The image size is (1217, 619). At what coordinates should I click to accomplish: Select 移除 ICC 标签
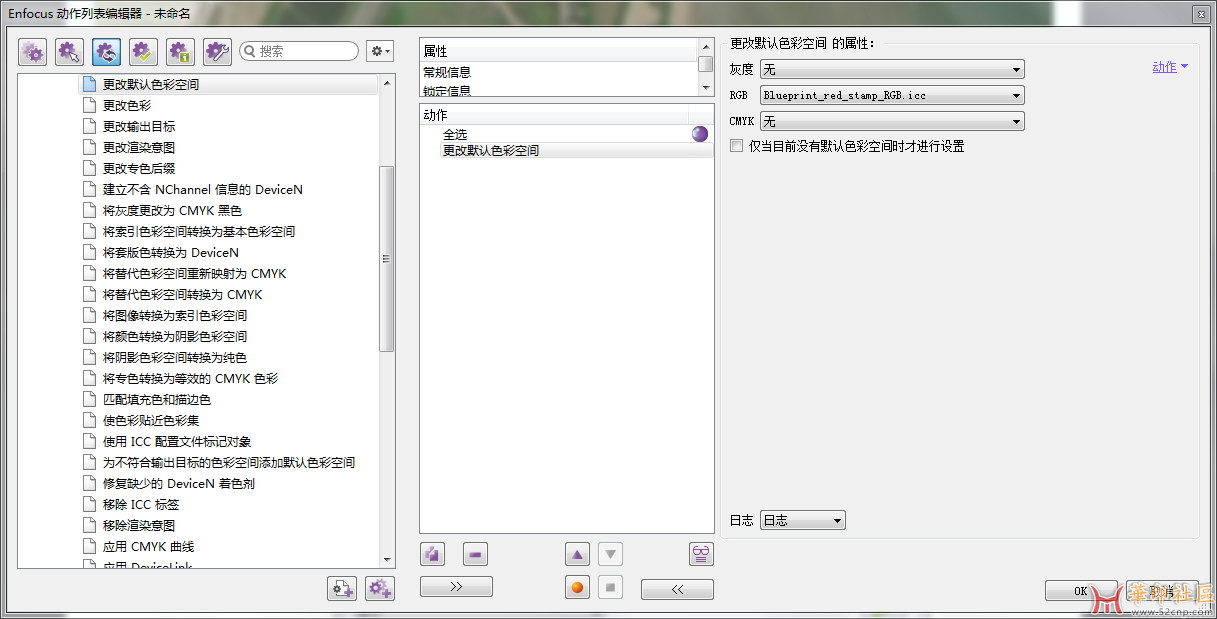pos(141,504)
